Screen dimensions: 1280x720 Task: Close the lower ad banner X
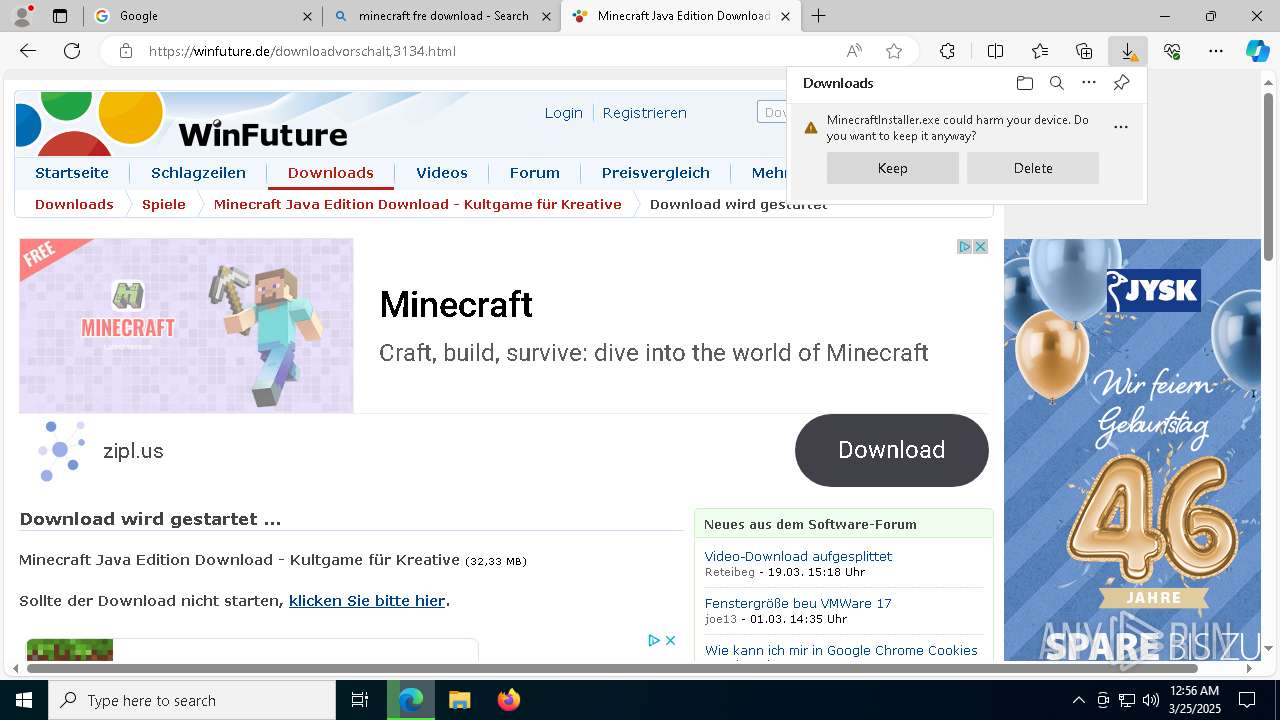671,640
